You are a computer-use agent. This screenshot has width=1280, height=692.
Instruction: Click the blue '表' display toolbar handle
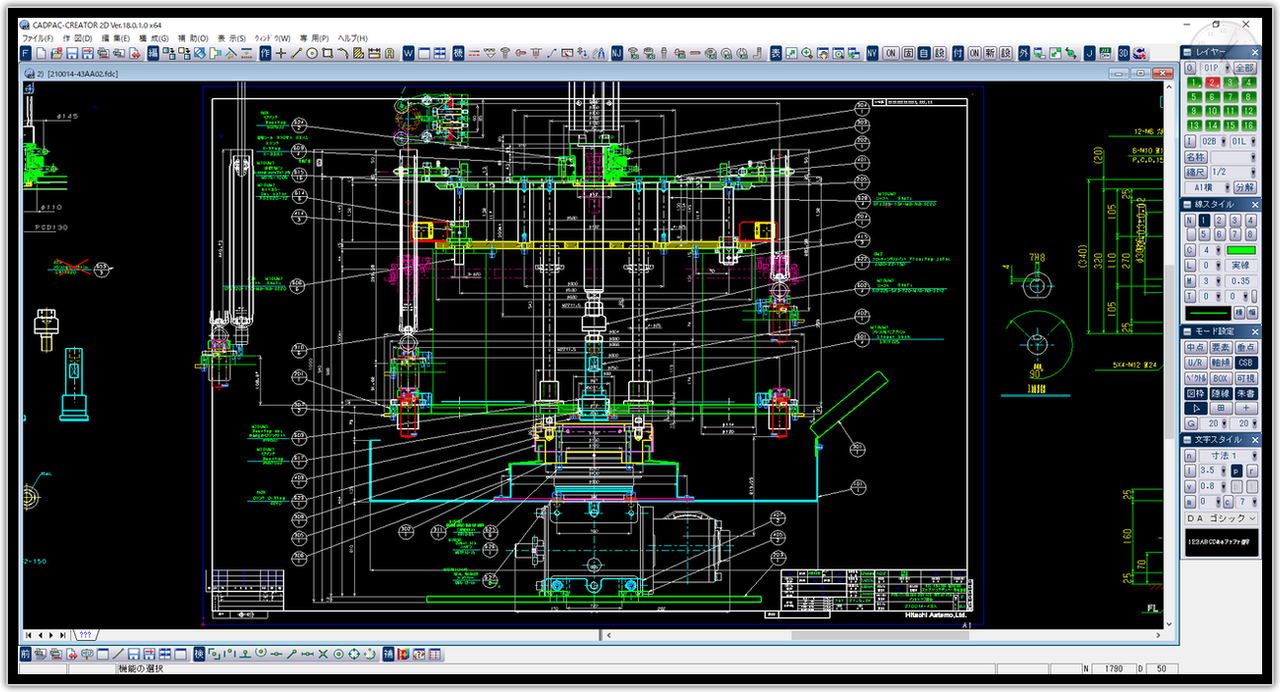point(775,52)
